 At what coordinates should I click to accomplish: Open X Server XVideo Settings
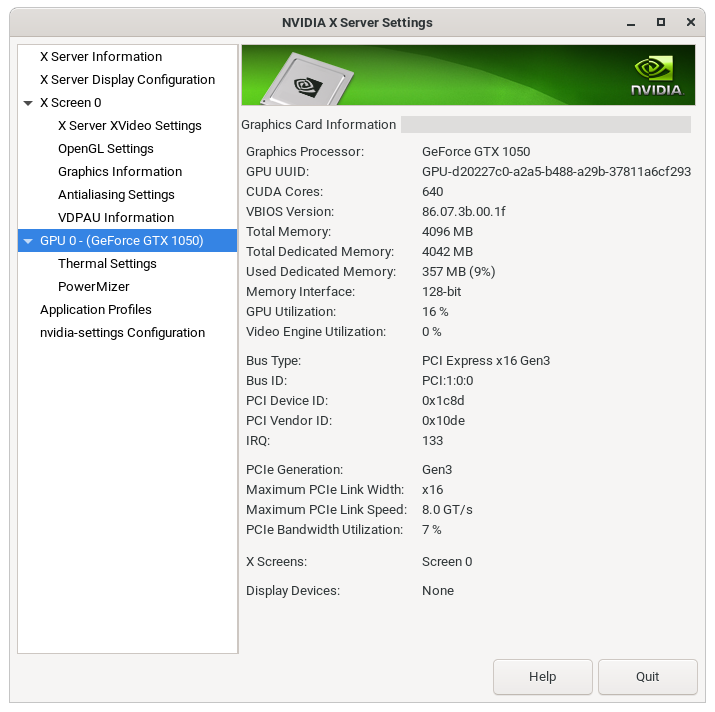click(129, 126)
